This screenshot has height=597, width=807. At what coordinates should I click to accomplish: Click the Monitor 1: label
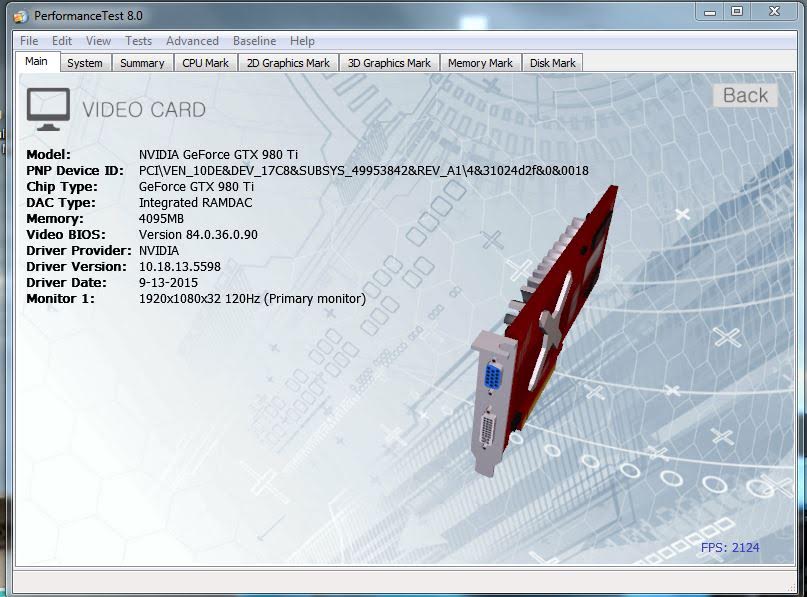click(x=60, y=298)
